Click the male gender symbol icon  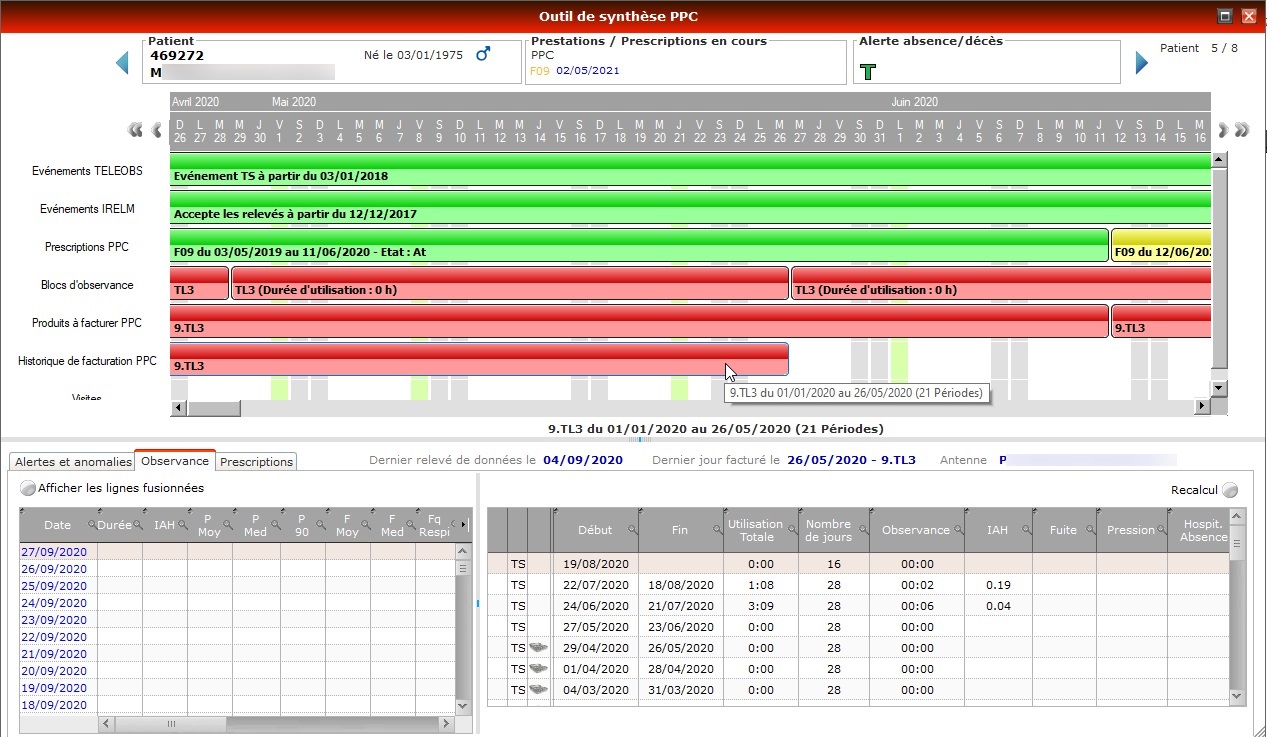click(x=483, y=54)
